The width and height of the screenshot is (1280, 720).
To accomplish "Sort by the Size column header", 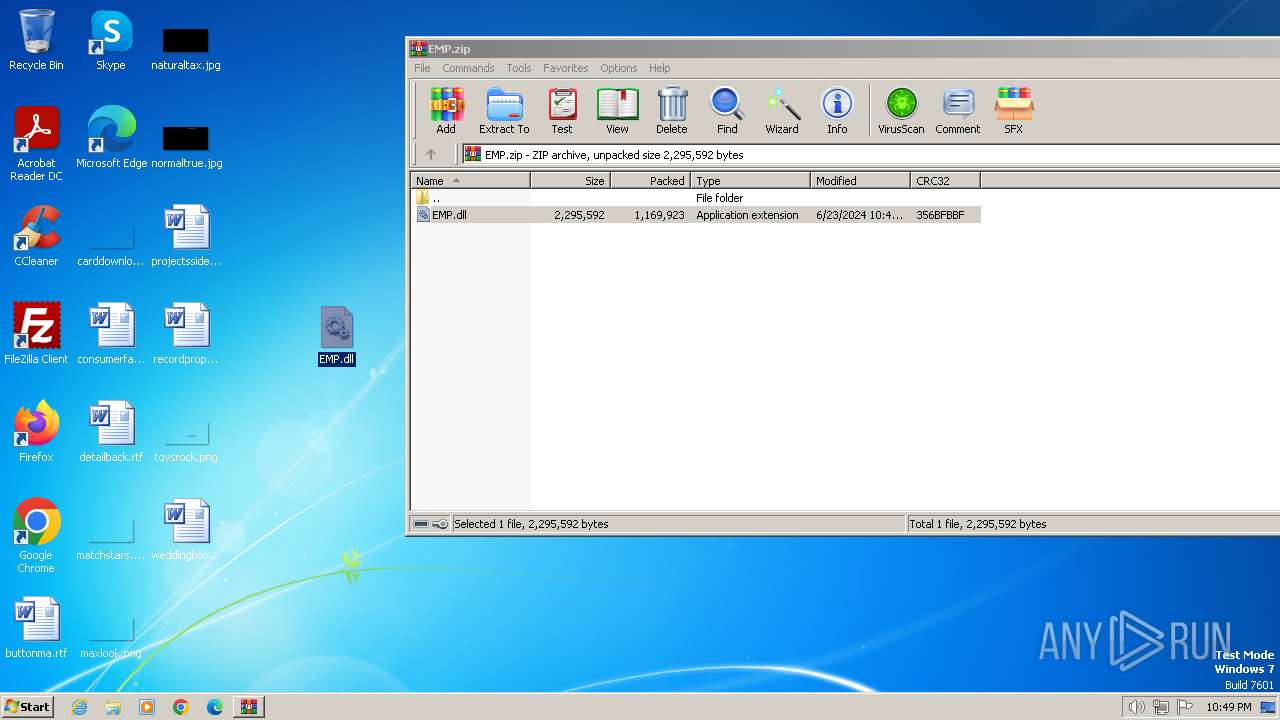I will click(x=570, y=181).
